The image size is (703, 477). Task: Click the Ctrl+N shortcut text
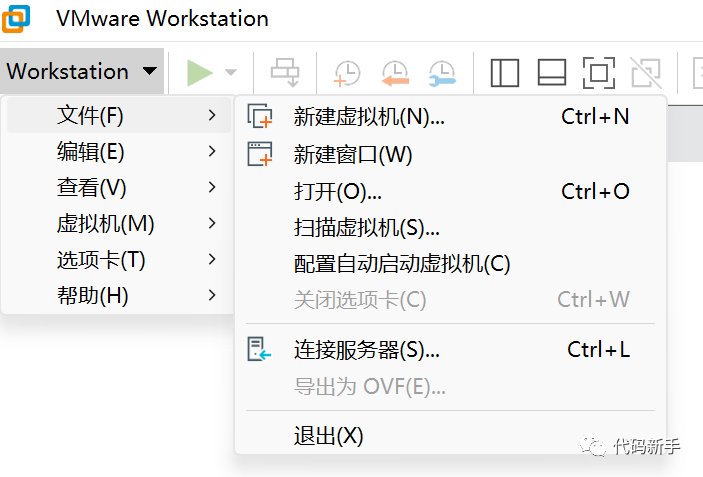point(595,117)
